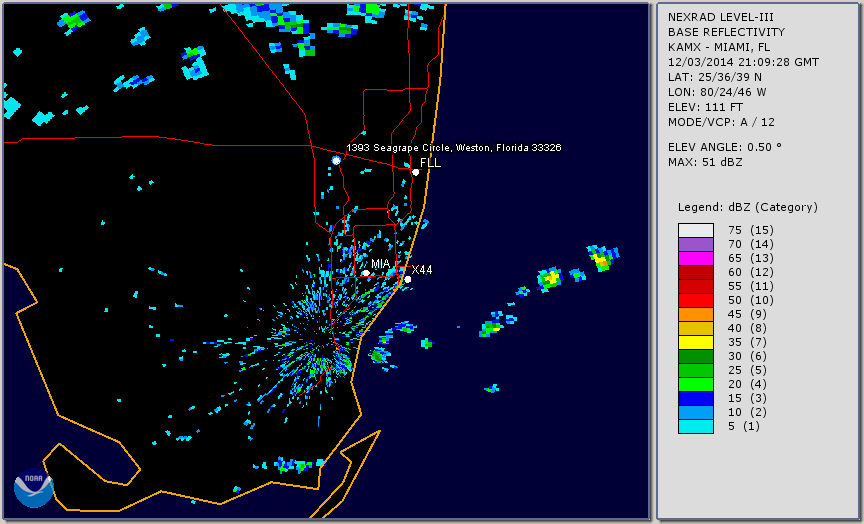
Task: Click the FLL airport text label
Action: click(430, 163)
